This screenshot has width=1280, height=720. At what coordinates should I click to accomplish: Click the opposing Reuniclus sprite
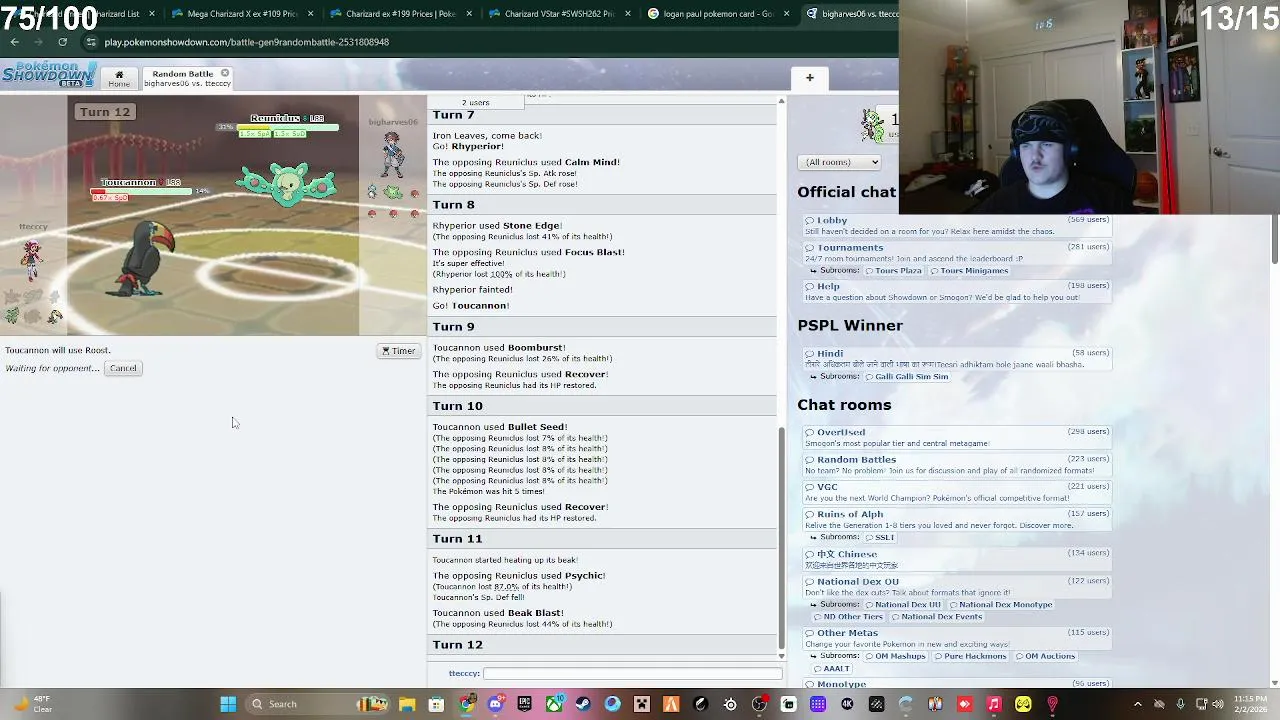click(x=287, y=186)
